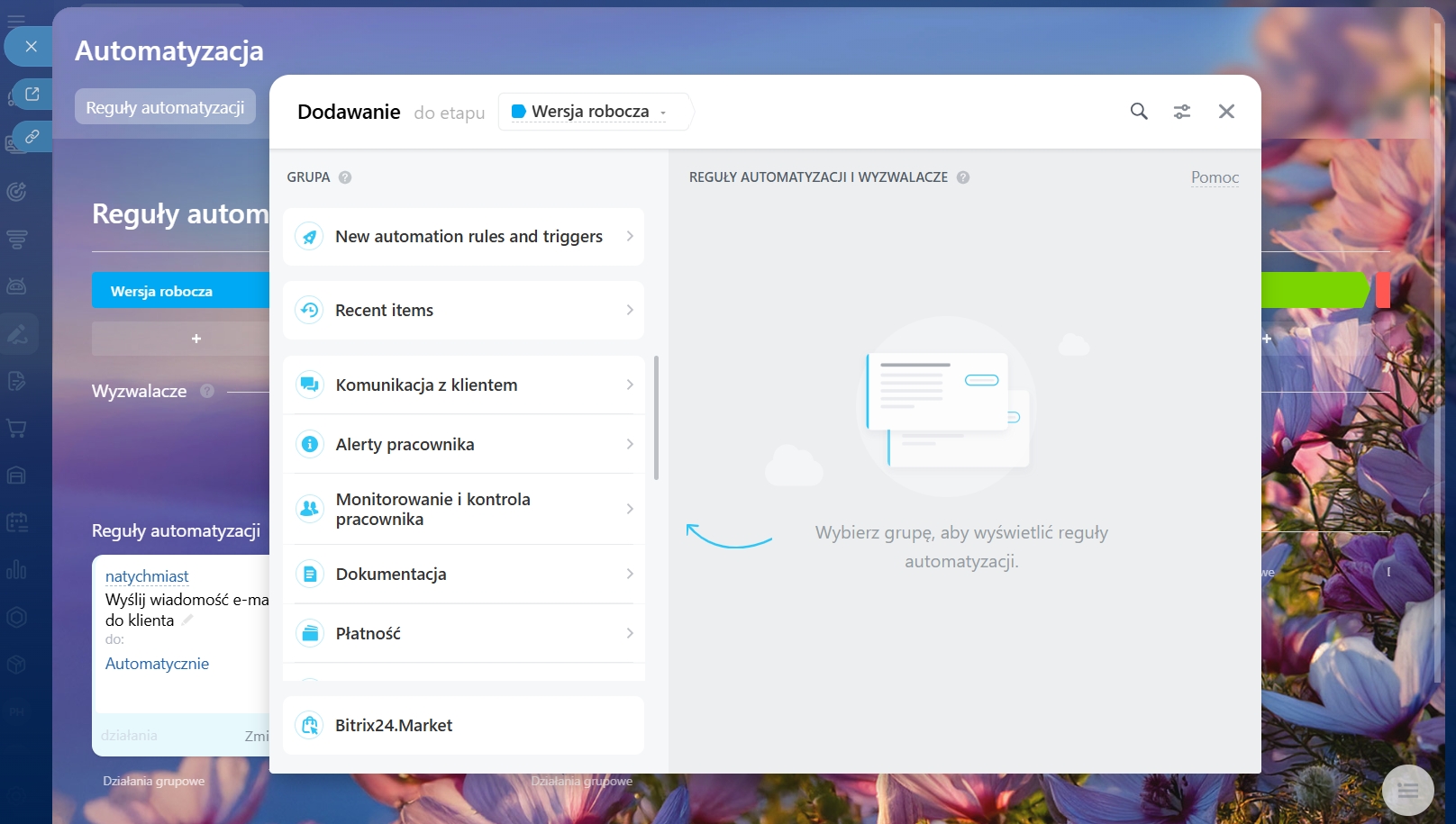Click the help icon next to GRUPA

(345, 177)
